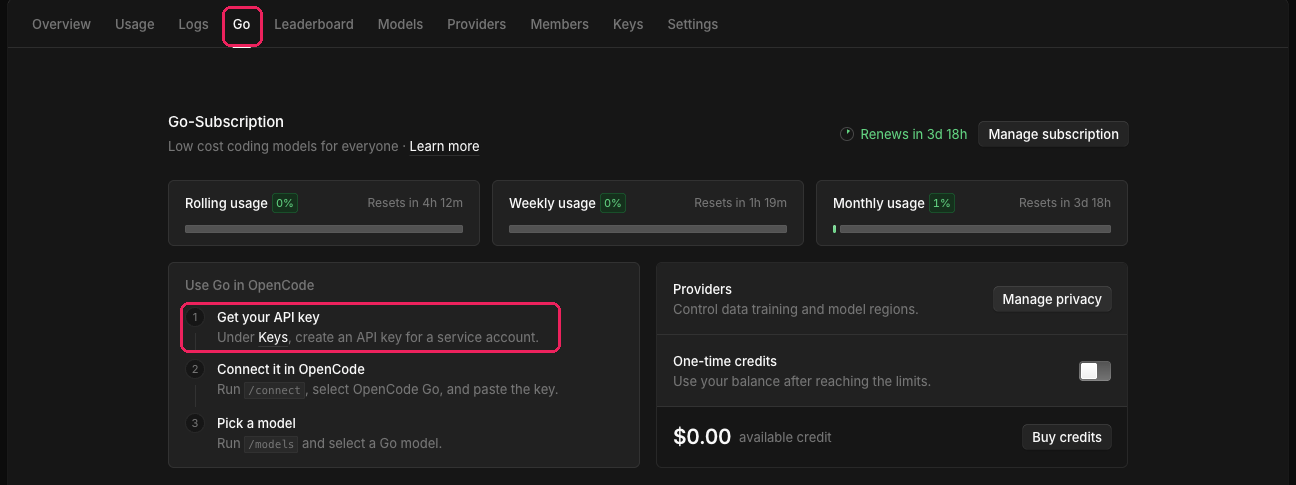Click the renewal clock icon

pyautogui.click(x=847, y=134)
